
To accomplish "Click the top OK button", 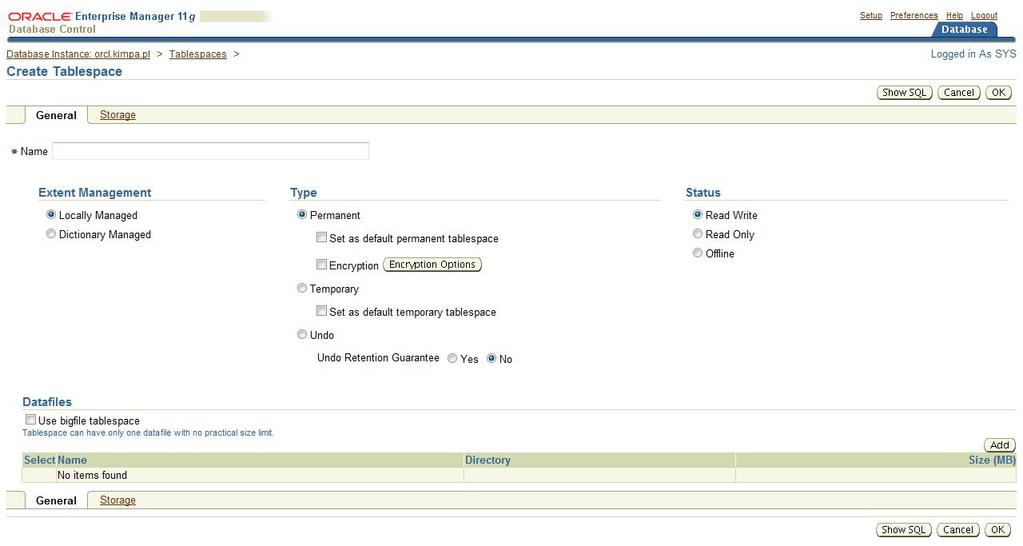I will coord(999,93).
